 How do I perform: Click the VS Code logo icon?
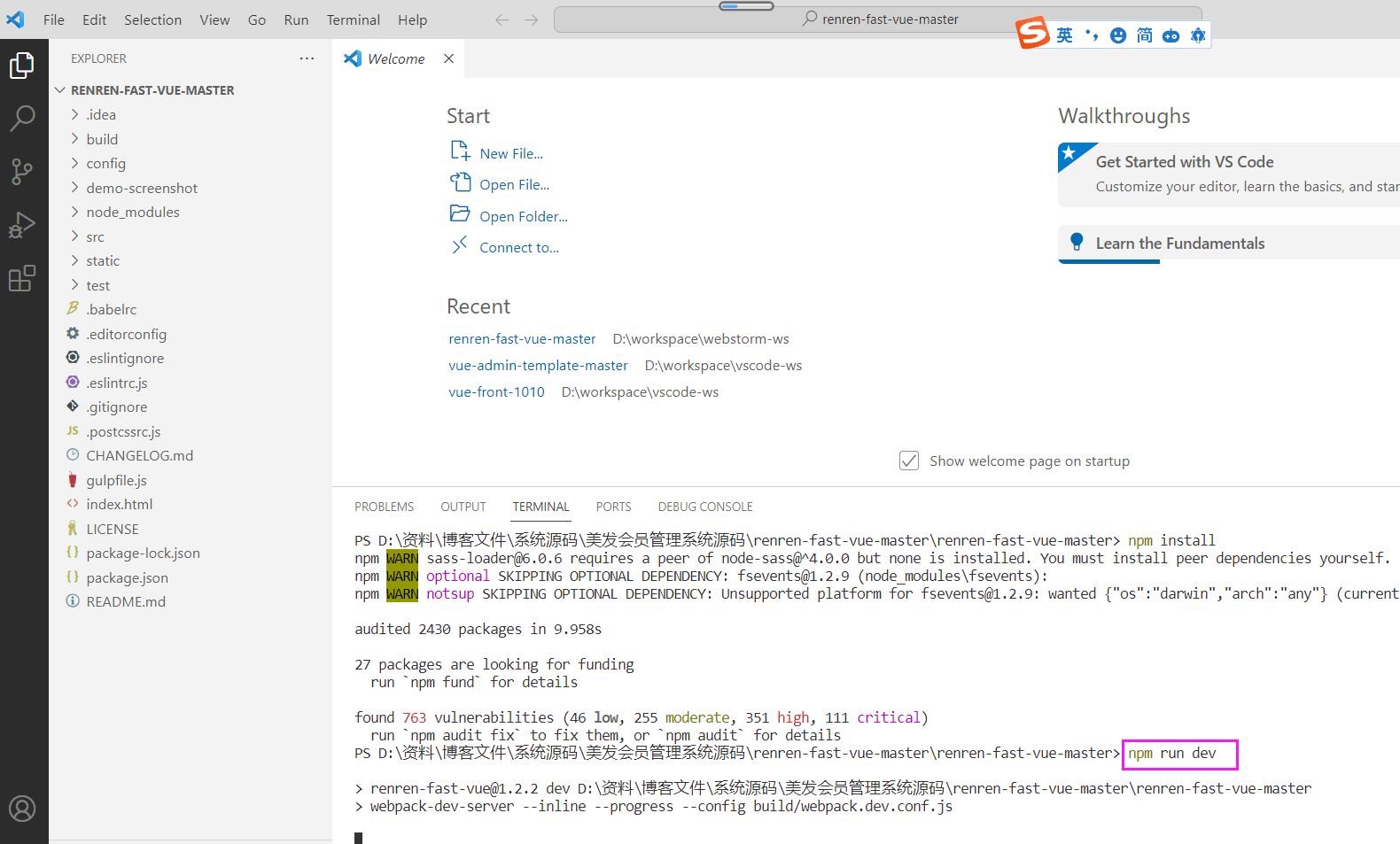[x=15, y=19]
